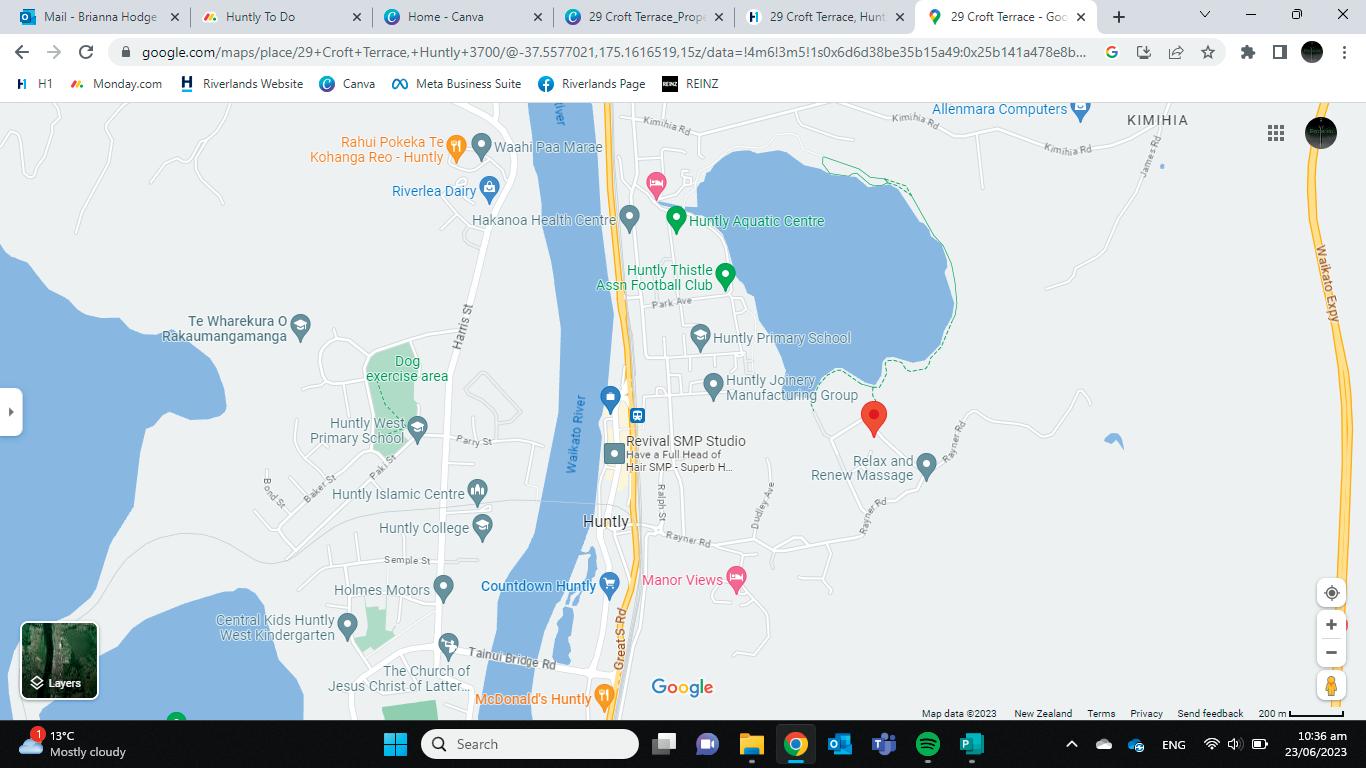This screenshot has width=1366, height=768.
Task: Switch to Huntly To Do tab
Action: click(x=280, y=17)
